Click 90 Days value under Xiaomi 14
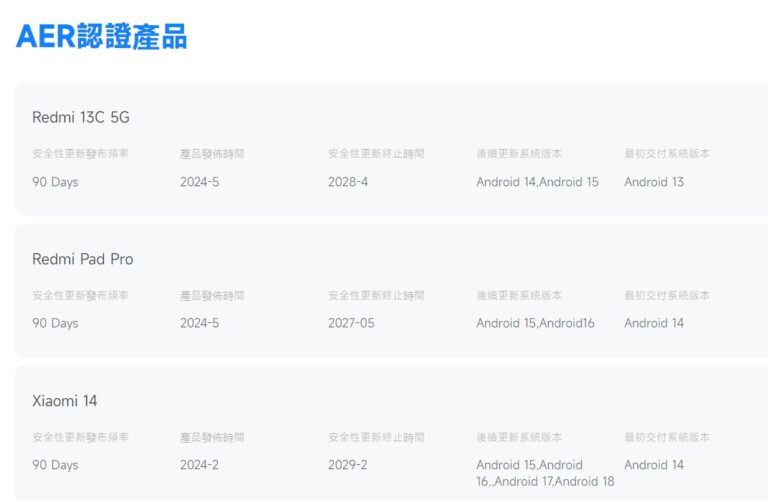Viewport: 768px width, 500px height. point(55,465)
